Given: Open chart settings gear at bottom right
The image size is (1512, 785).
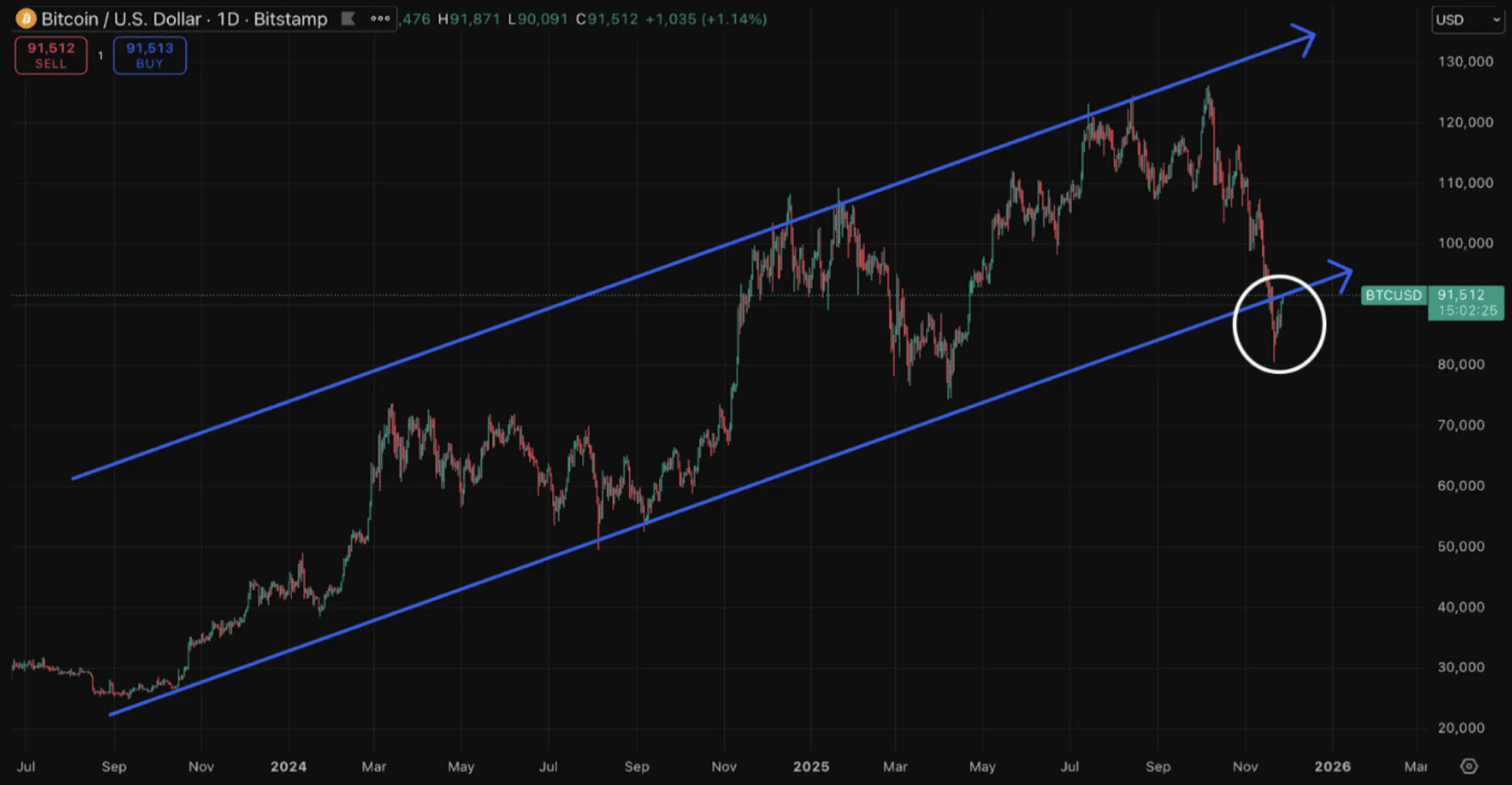Looking at the screenshot, I should pyautogui.click(x=1469, y=767).
